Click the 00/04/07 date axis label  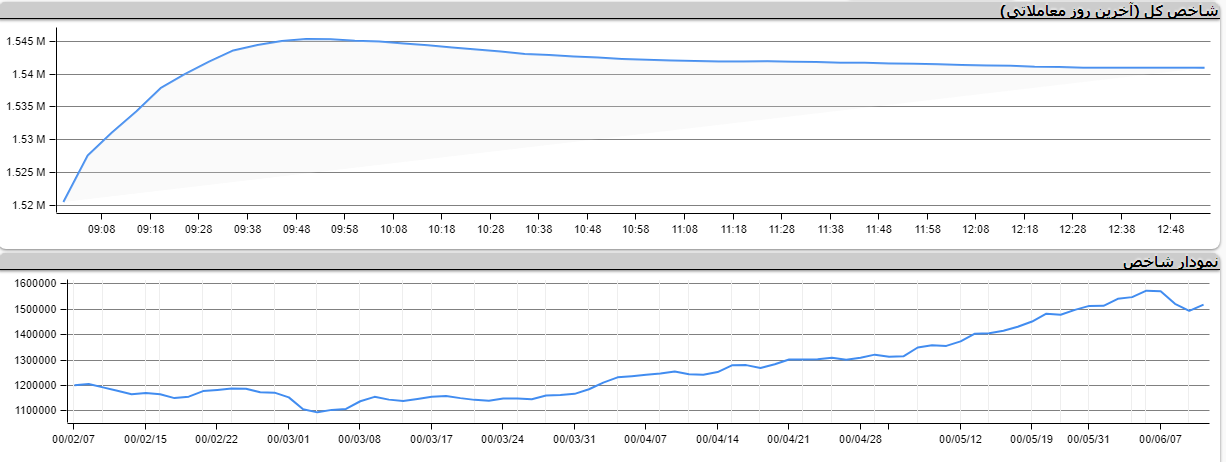click(646, 438)
